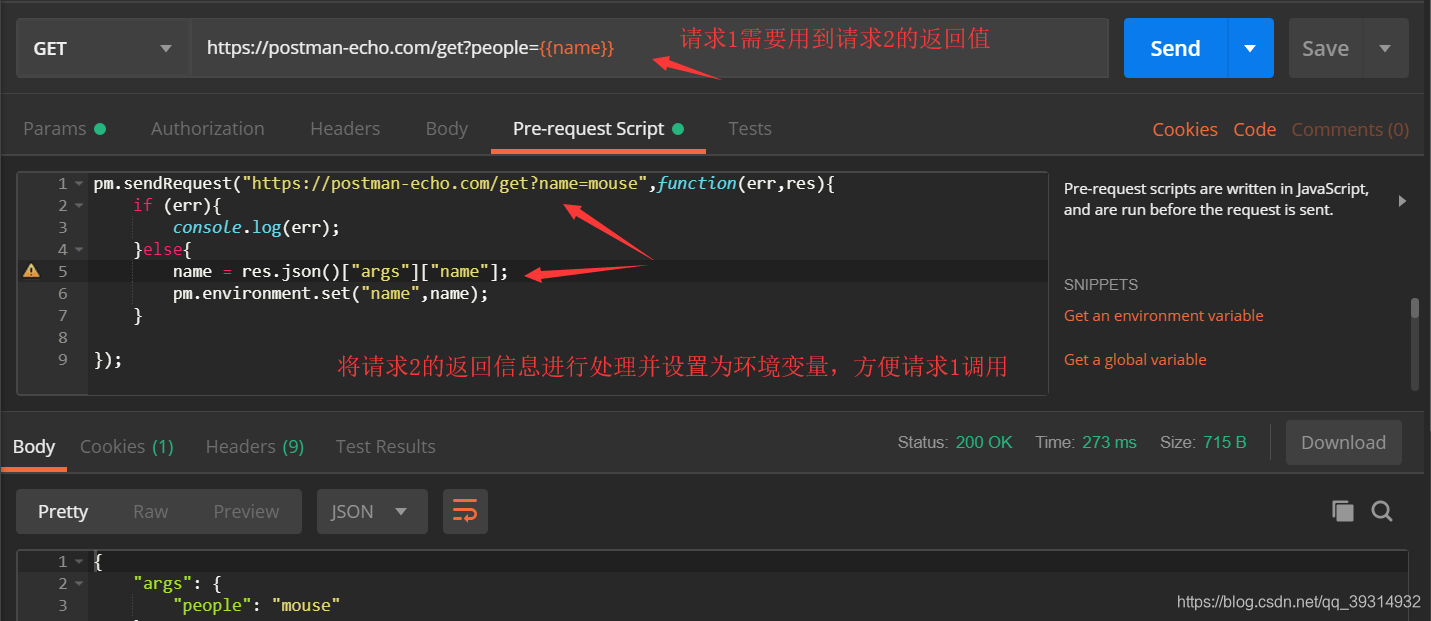Open the Test Results tab

(x=385, y=446)
